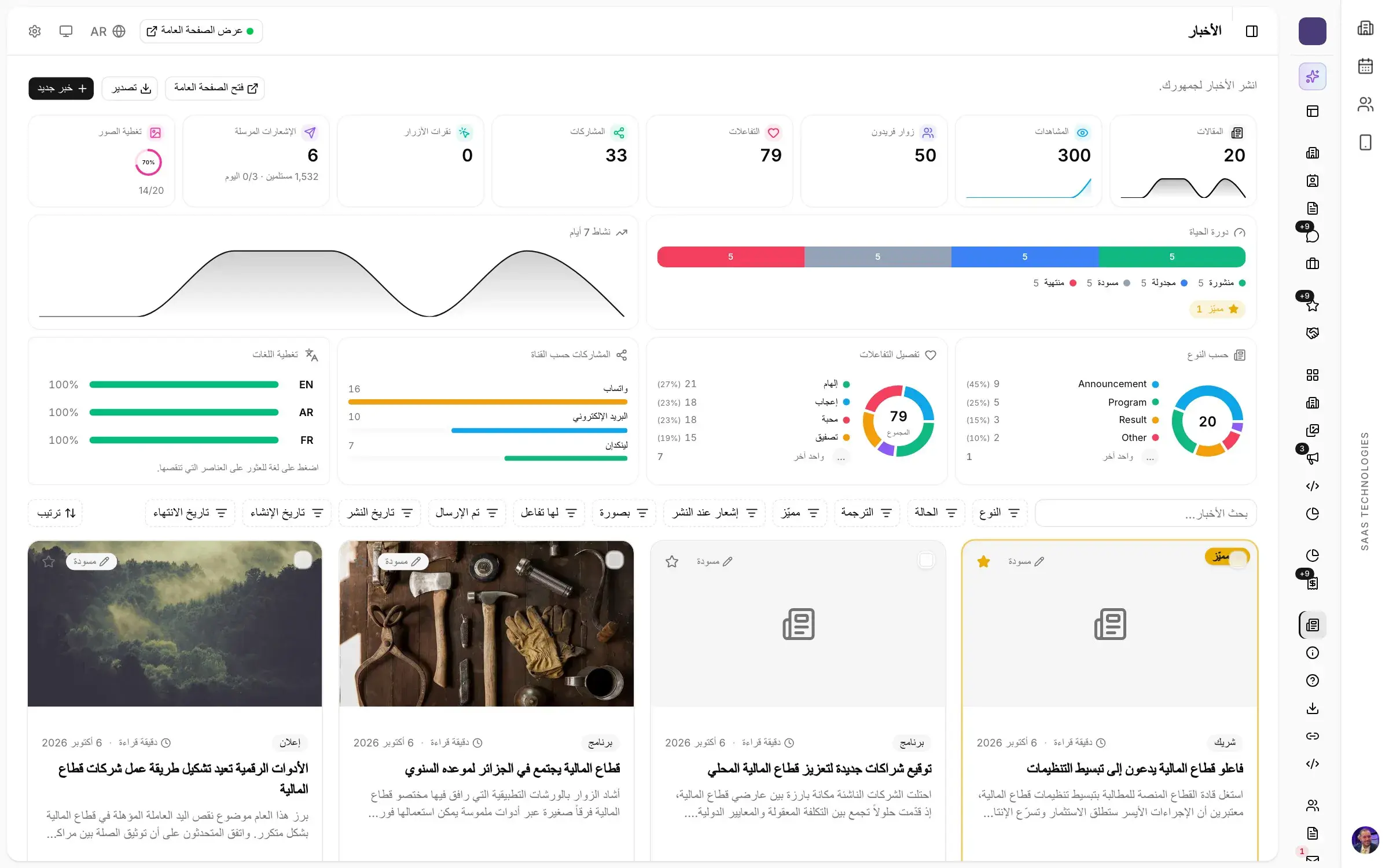Click the monitor display icon in header
Image resolution: width=1389 pixels, height=868 pixels.
tap(66, 31)
